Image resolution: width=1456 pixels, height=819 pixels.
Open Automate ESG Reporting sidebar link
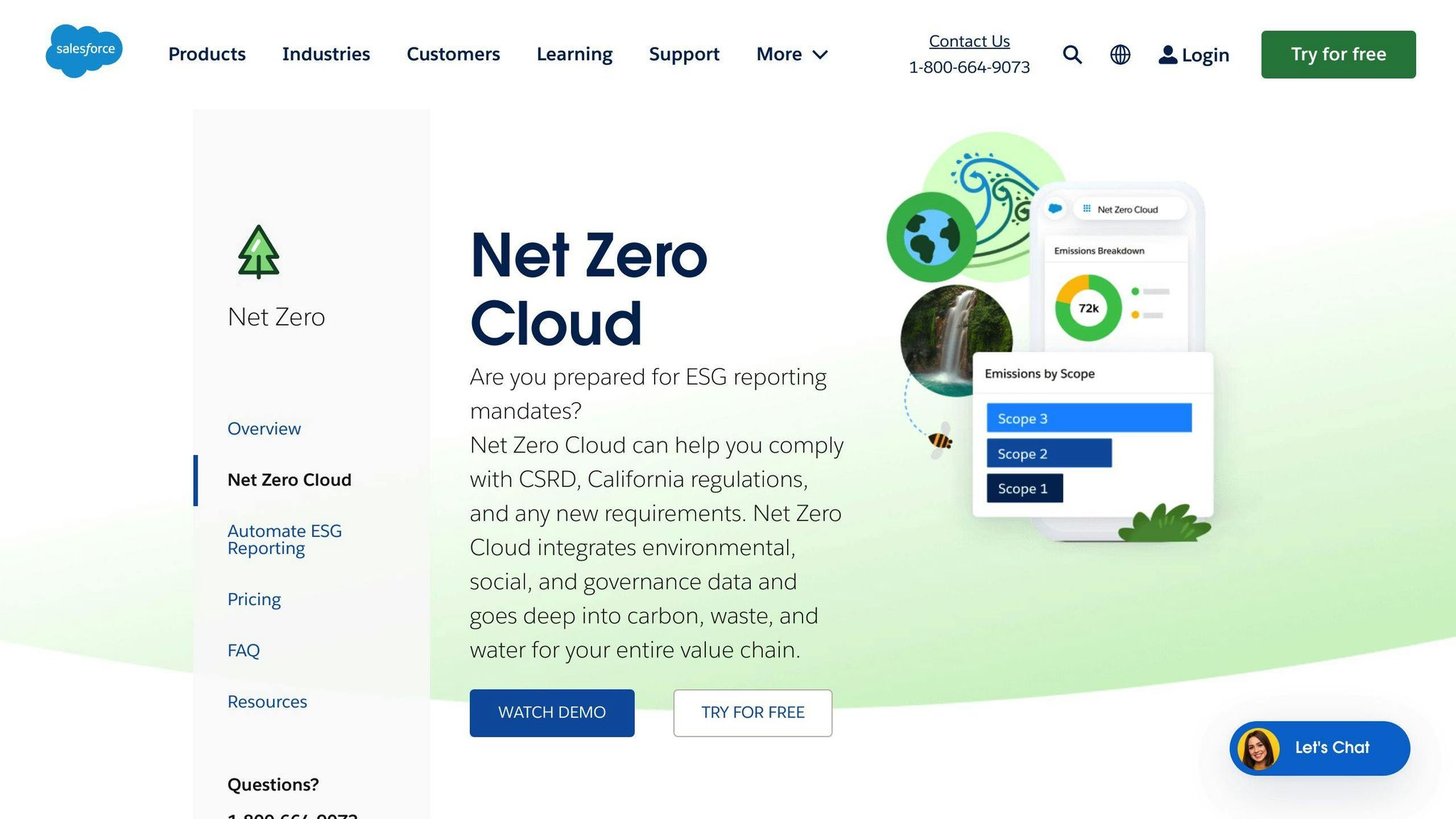point(284,540)
